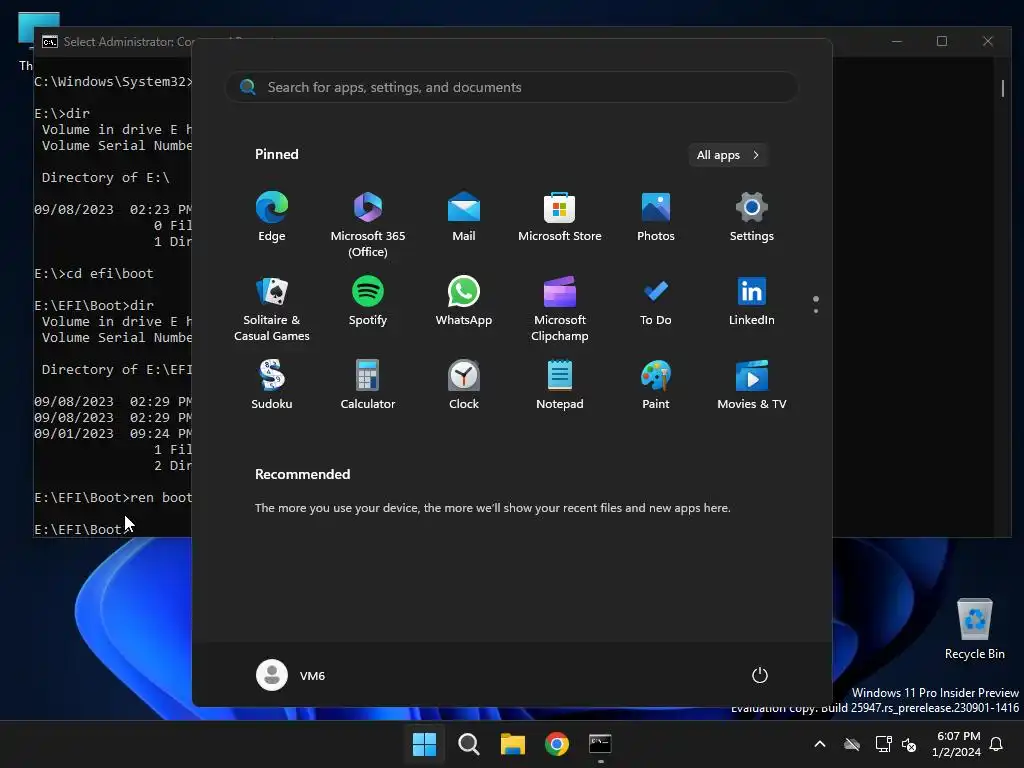Open the LinkedIn app
Screen dimensions: 1024x768
pos(752,300)
